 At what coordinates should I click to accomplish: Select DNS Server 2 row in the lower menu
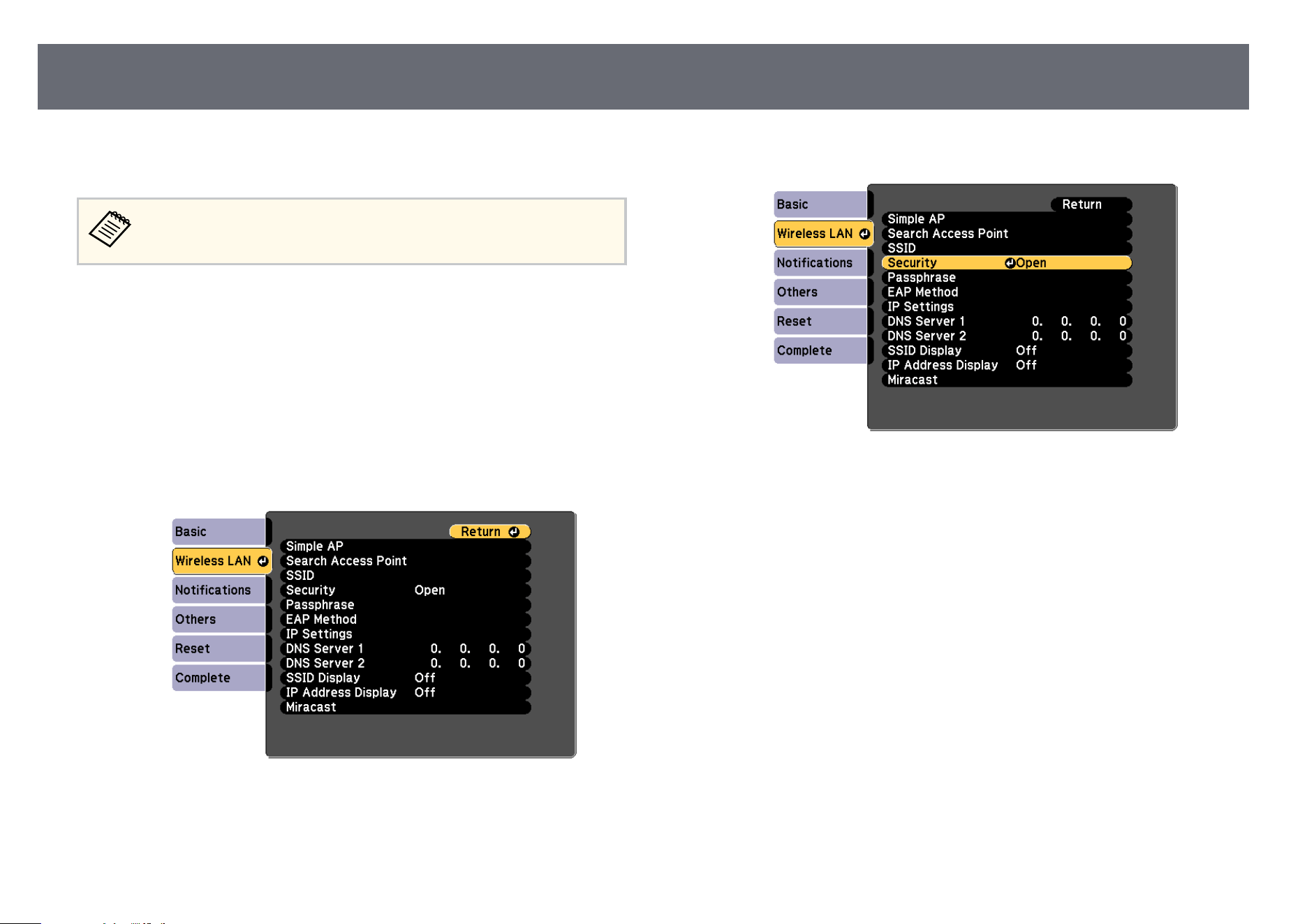(x=406, y=664)
